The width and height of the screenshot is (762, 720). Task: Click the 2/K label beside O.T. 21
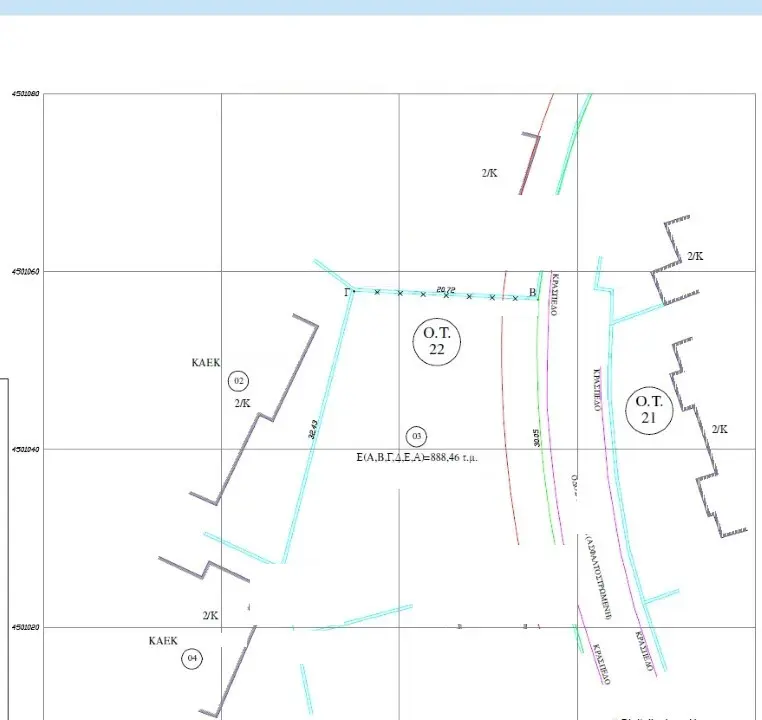click(719, 429)
